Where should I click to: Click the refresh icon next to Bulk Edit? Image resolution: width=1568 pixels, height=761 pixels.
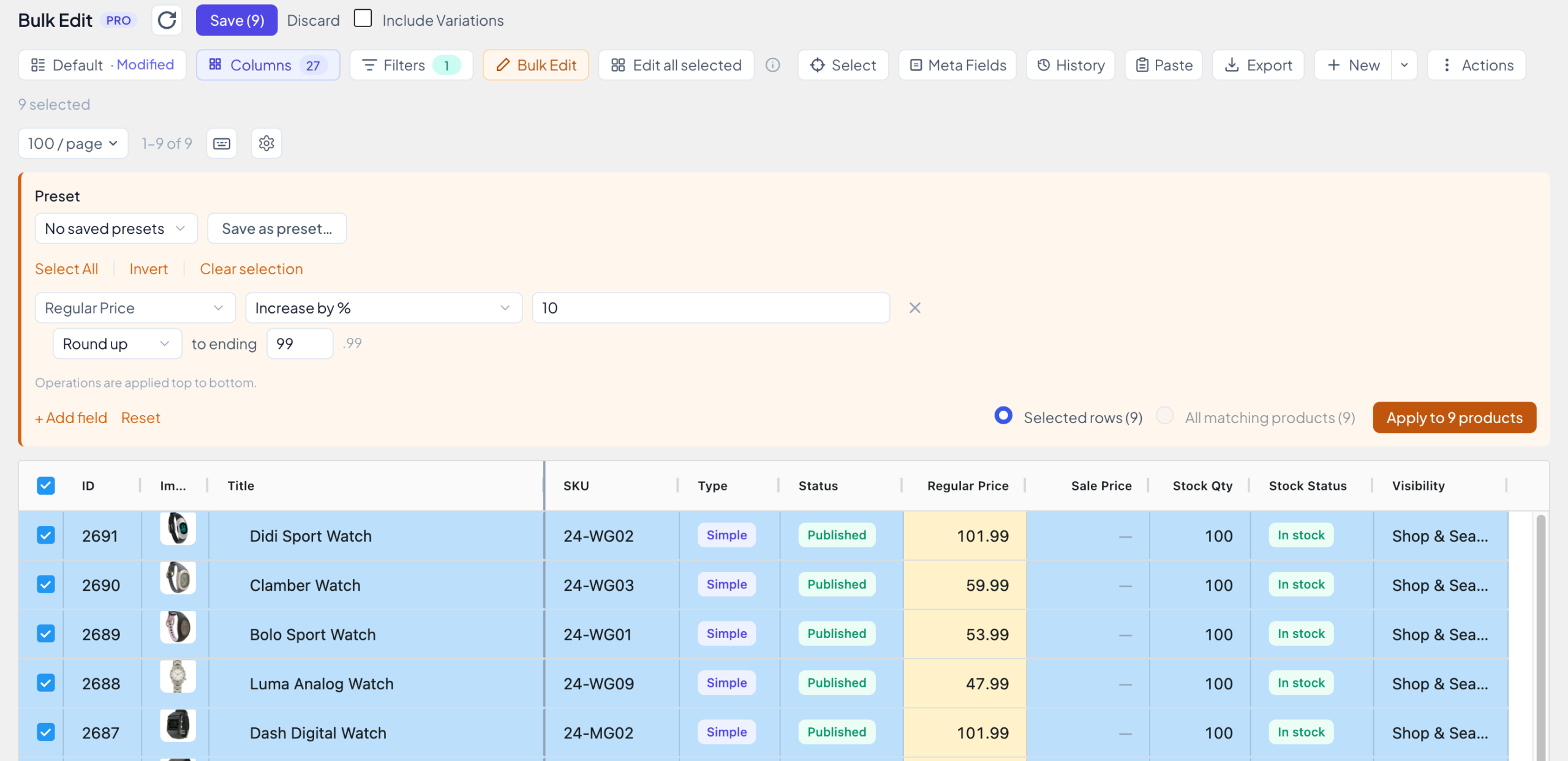[x=167, y=20]
